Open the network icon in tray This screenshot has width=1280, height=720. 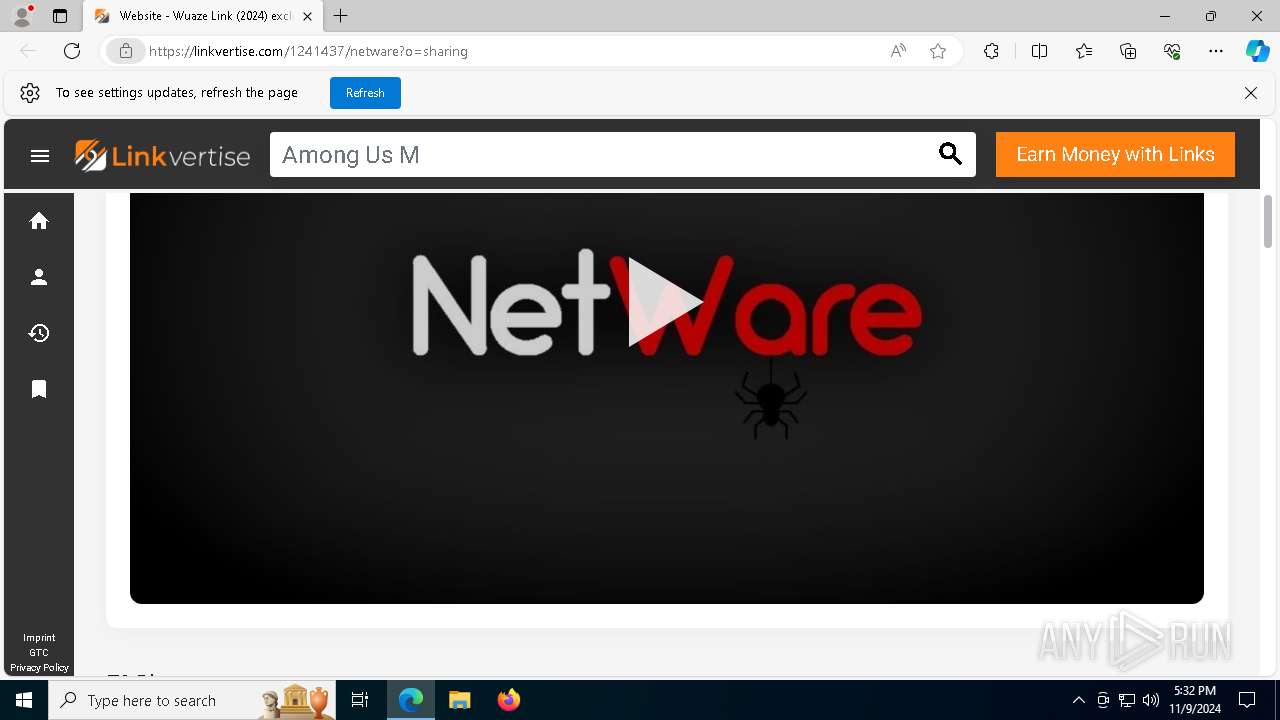(x=1127, y=700)
